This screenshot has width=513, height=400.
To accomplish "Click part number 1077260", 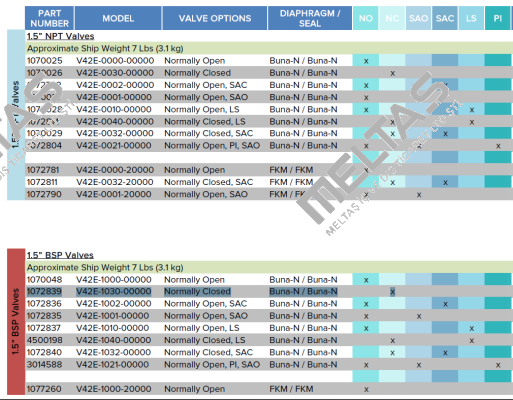I will 44,389.
